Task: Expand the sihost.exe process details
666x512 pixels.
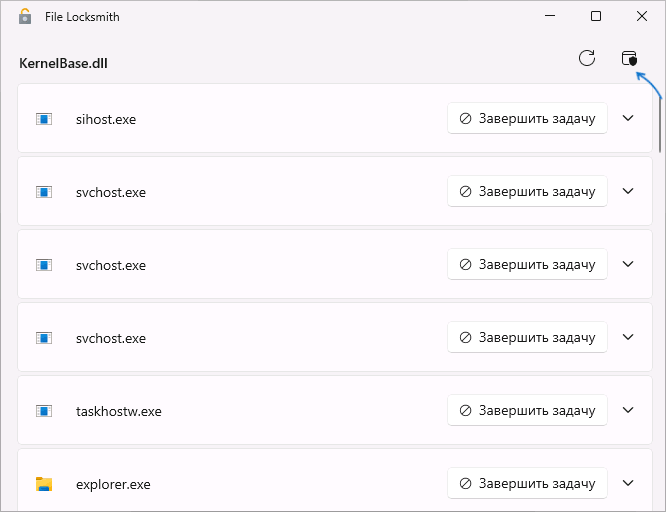Action: click(628, 118)
